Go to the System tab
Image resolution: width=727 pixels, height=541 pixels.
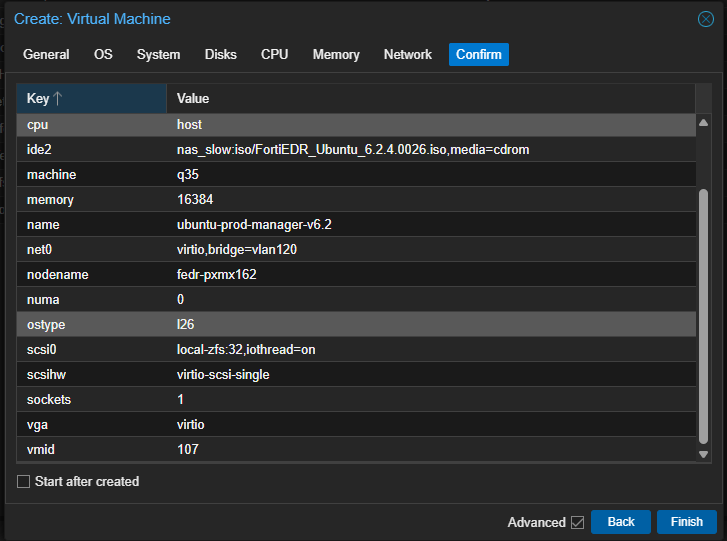pyautogui.click(x=158, y=54)
